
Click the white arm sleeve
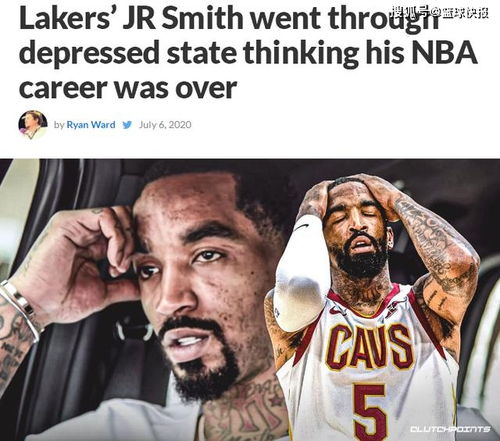point(302,275)
